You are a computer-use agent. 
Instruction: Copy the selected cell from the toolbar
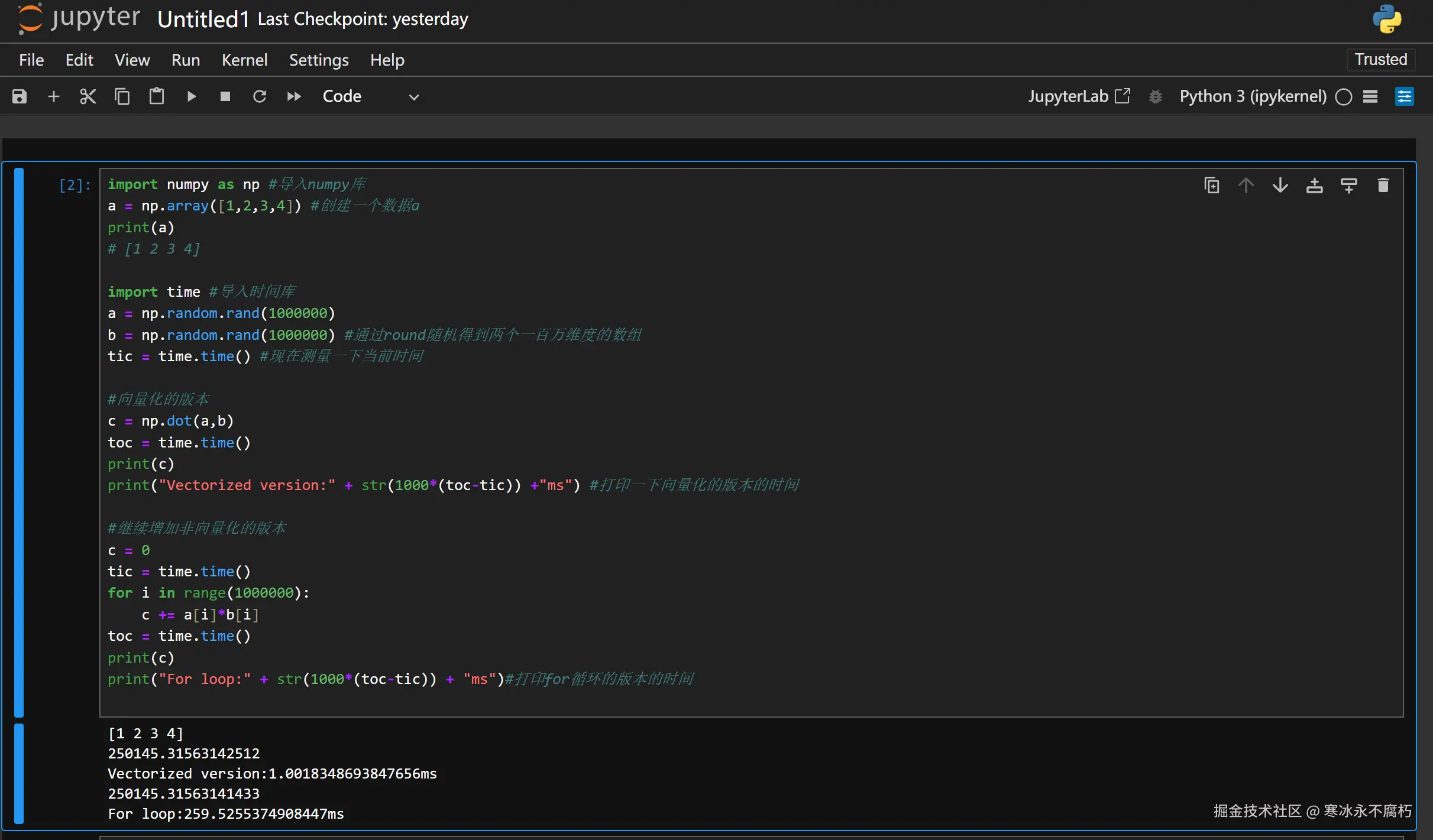(122, 96)
